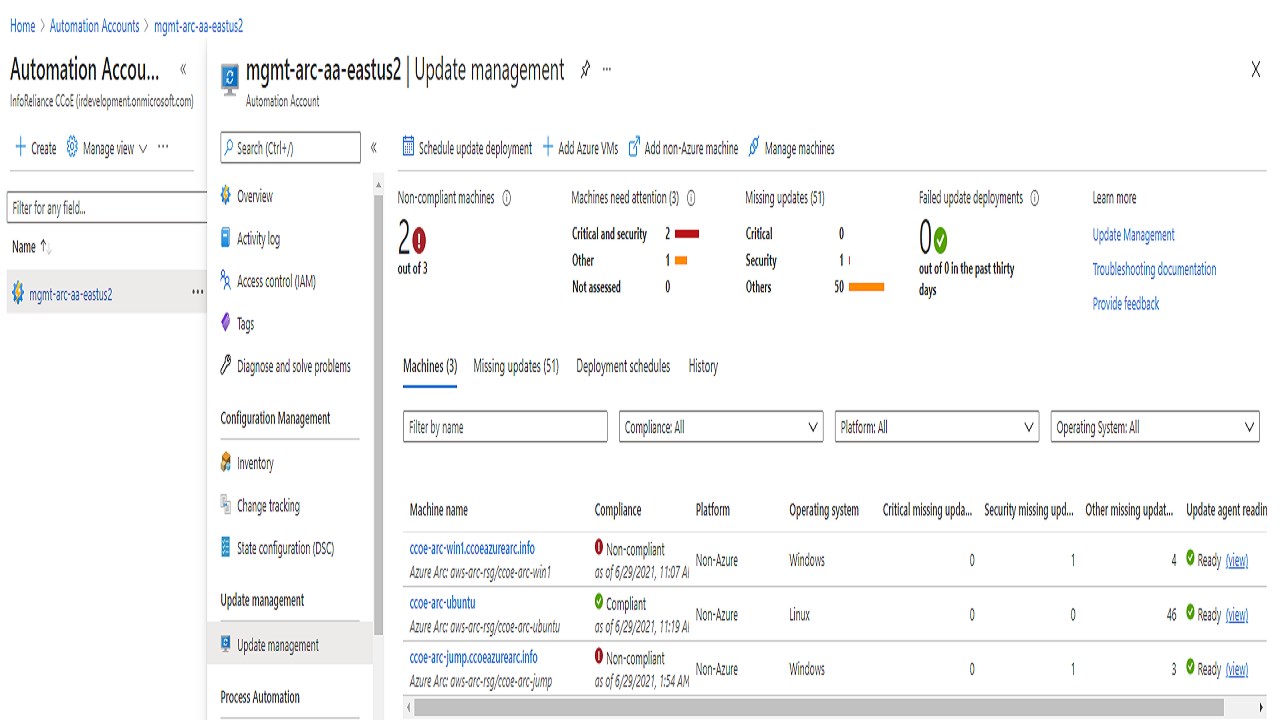Screen dimensions: 1280x720
Task: Click the Automation Accounts breadcrumb
Action: (x=94, y=26)
